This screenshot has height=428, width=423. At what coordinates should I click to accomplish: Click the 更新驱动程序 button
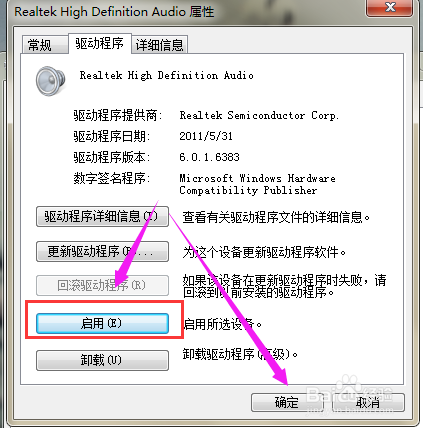pyautogui.click(x=102, y=251)
